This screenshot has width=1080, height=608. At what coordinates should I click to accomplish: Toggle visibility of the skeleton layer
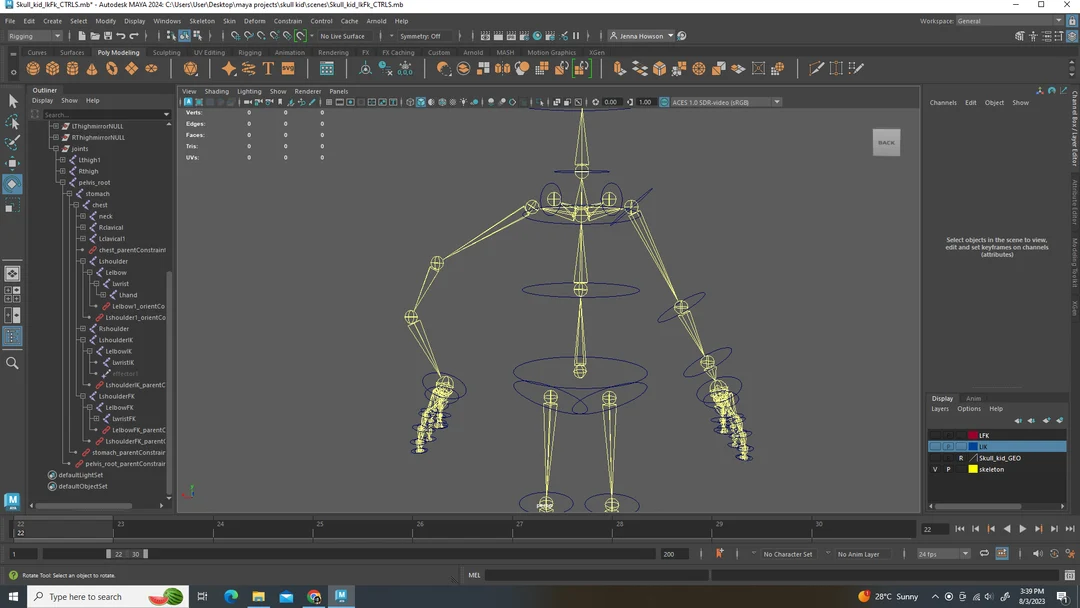[x=935, y=469]
